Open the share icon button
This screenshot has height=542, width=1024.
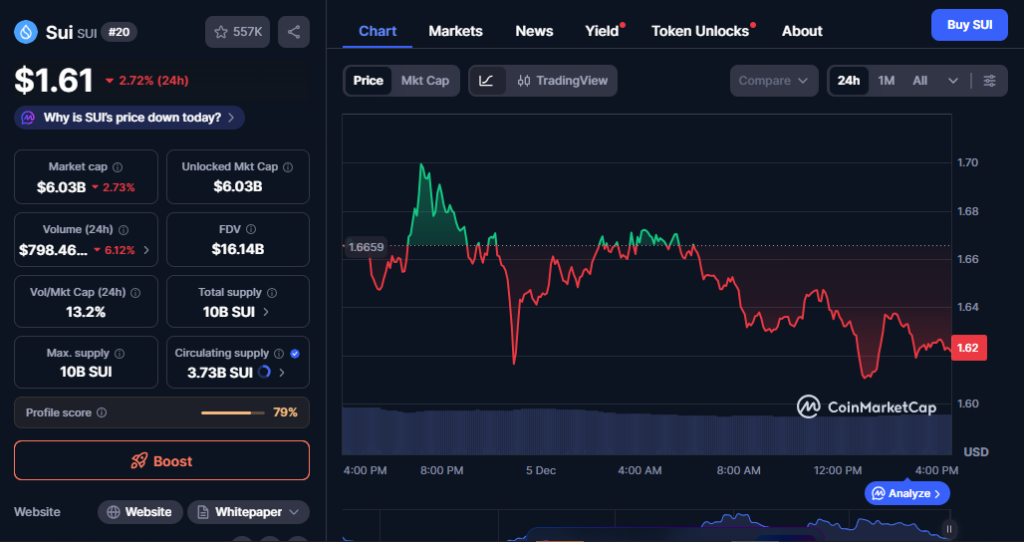click(x=294, y=32)
